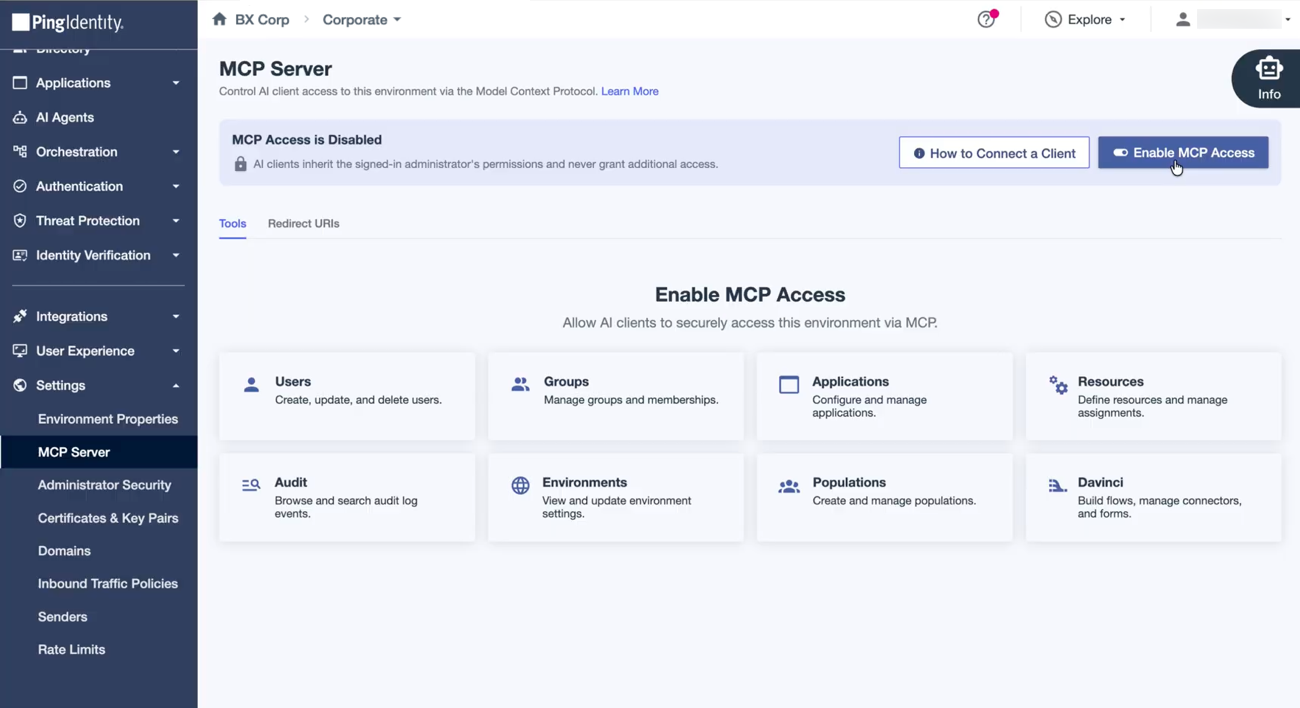Click the Audit card title

(291, 483)
